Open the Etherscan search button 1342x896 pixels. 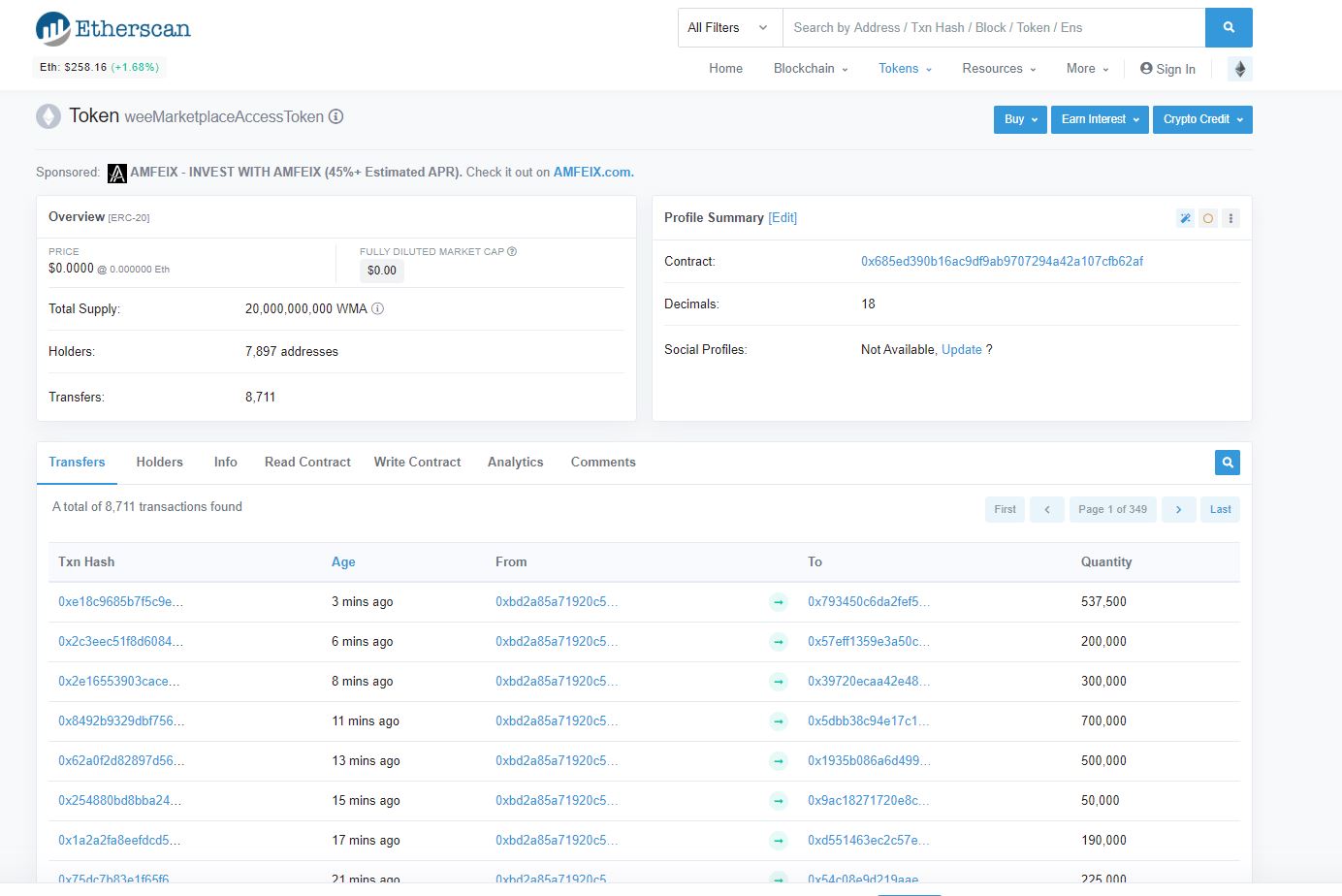(x=1228, y=27)
